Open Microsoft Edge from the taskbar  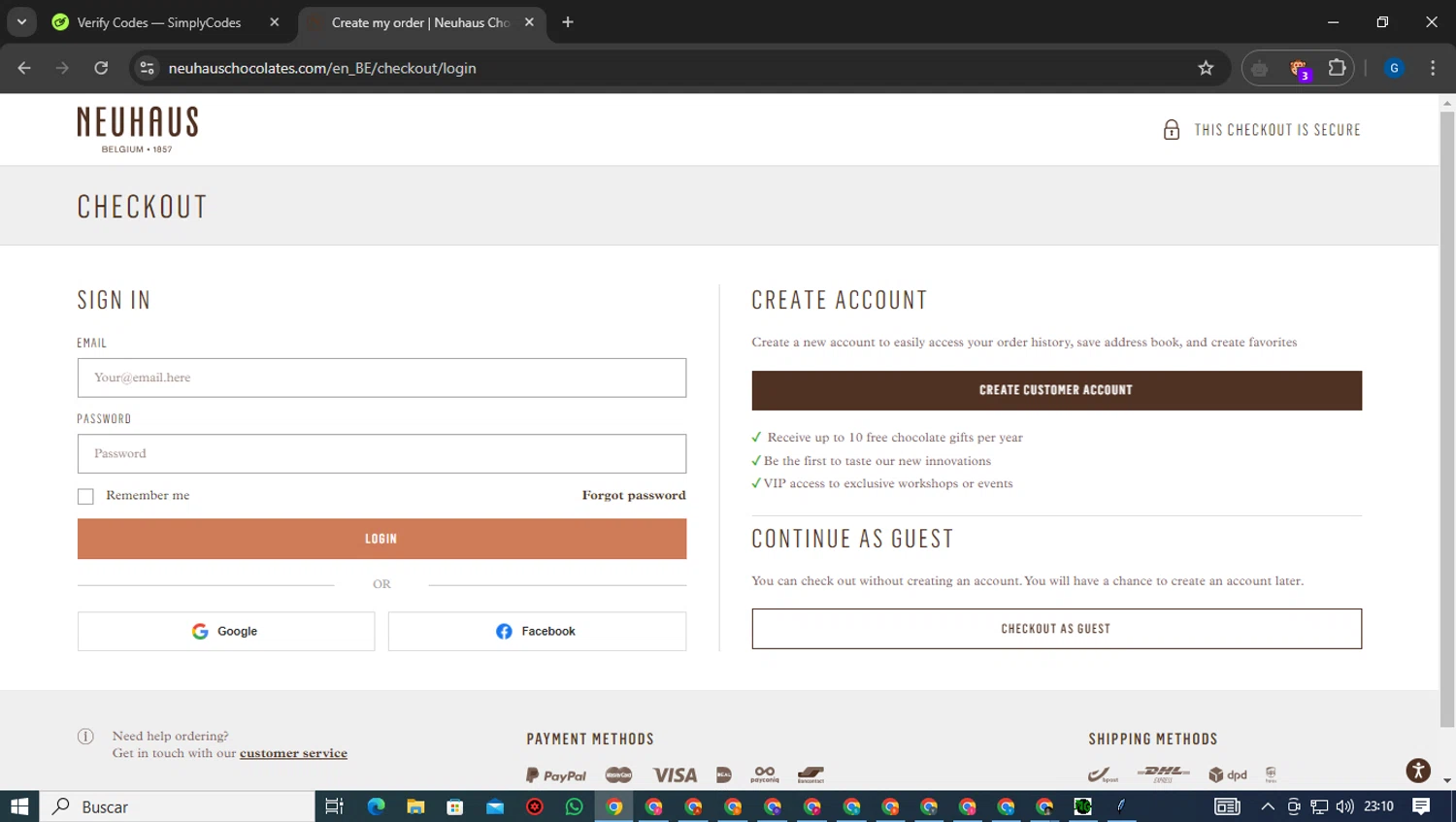coord(376,806)
